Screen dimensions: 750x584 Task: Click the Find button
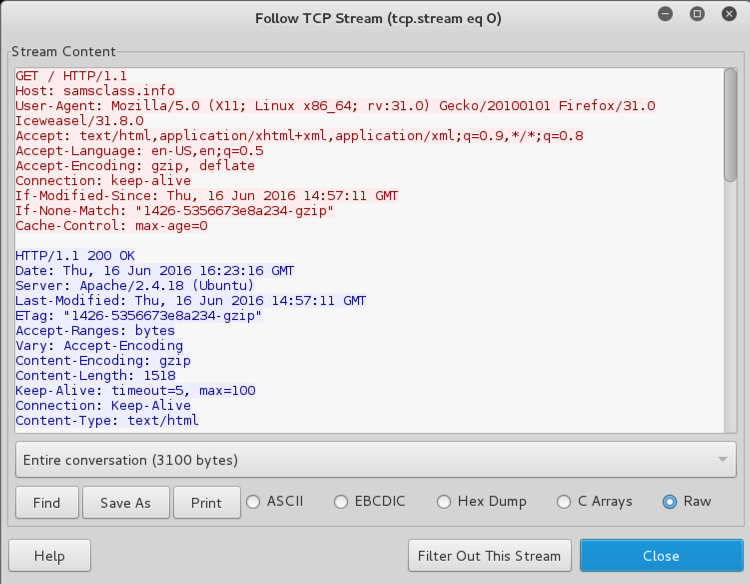tap(47, 503)
